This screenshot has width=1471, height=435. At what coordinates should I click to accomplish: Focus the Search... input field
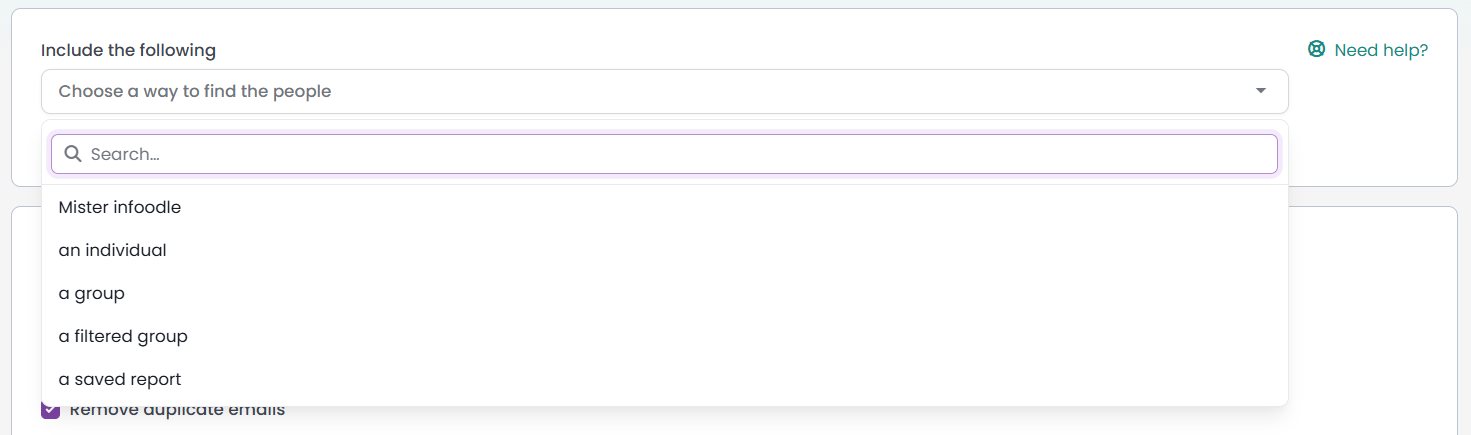[665, 154]
